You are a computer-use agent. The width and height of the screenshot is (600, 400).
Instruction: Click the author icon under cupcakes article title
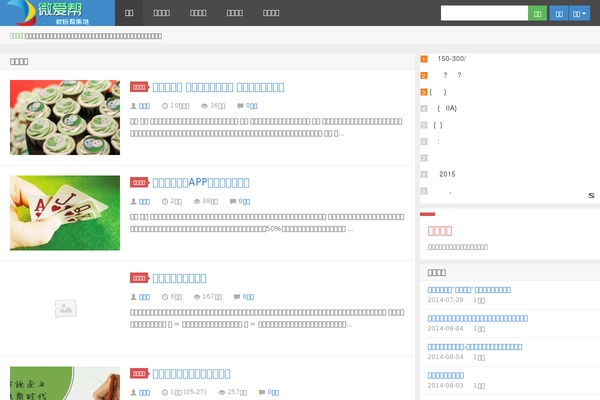133,105
